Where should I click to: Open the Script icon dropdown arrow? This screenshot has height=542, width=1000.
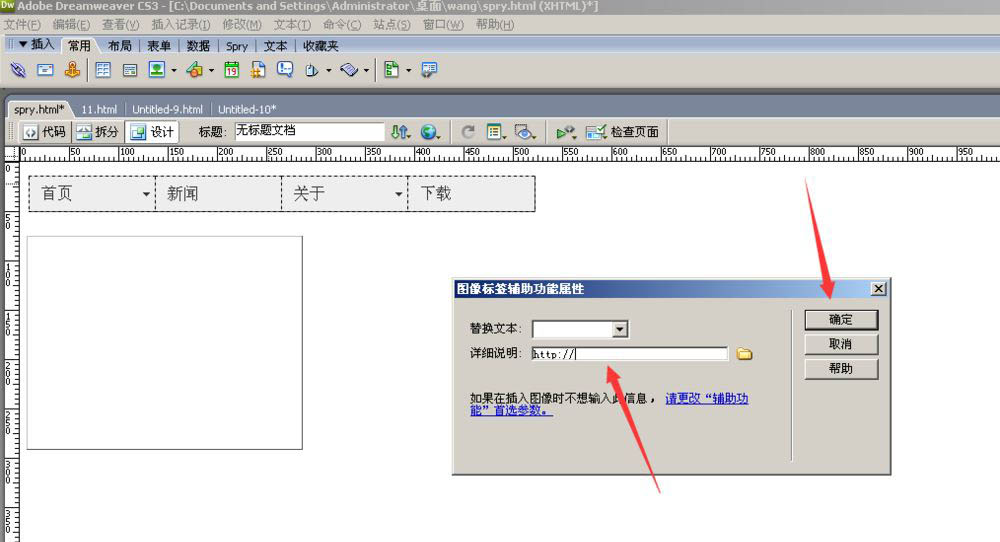click(366, 70)
